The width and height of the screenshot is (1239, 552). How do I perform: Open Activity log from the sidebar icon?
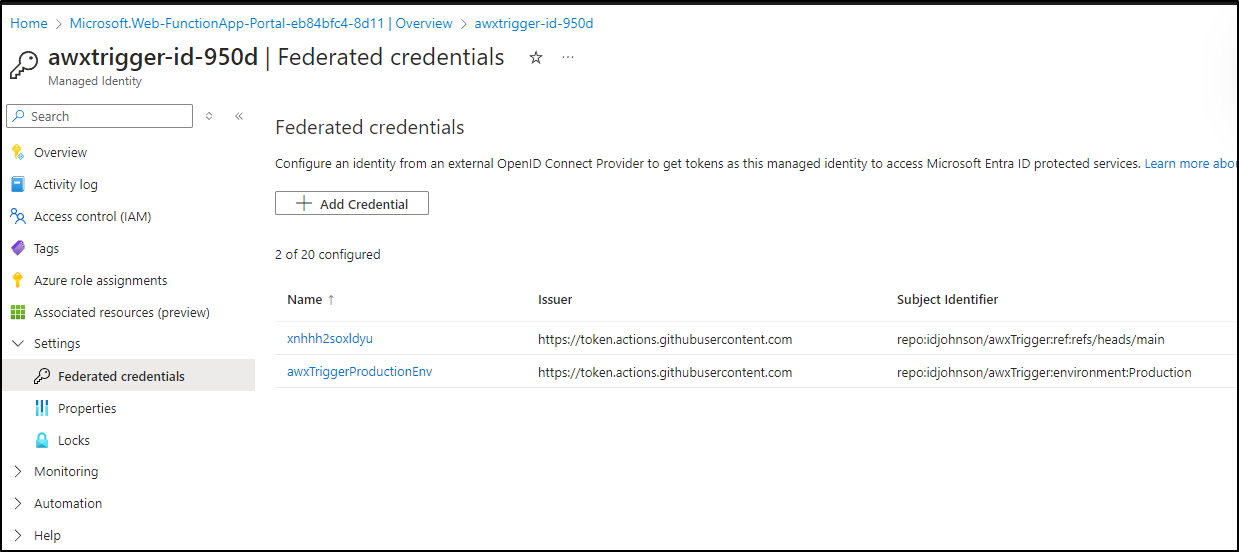coord(17,185)
